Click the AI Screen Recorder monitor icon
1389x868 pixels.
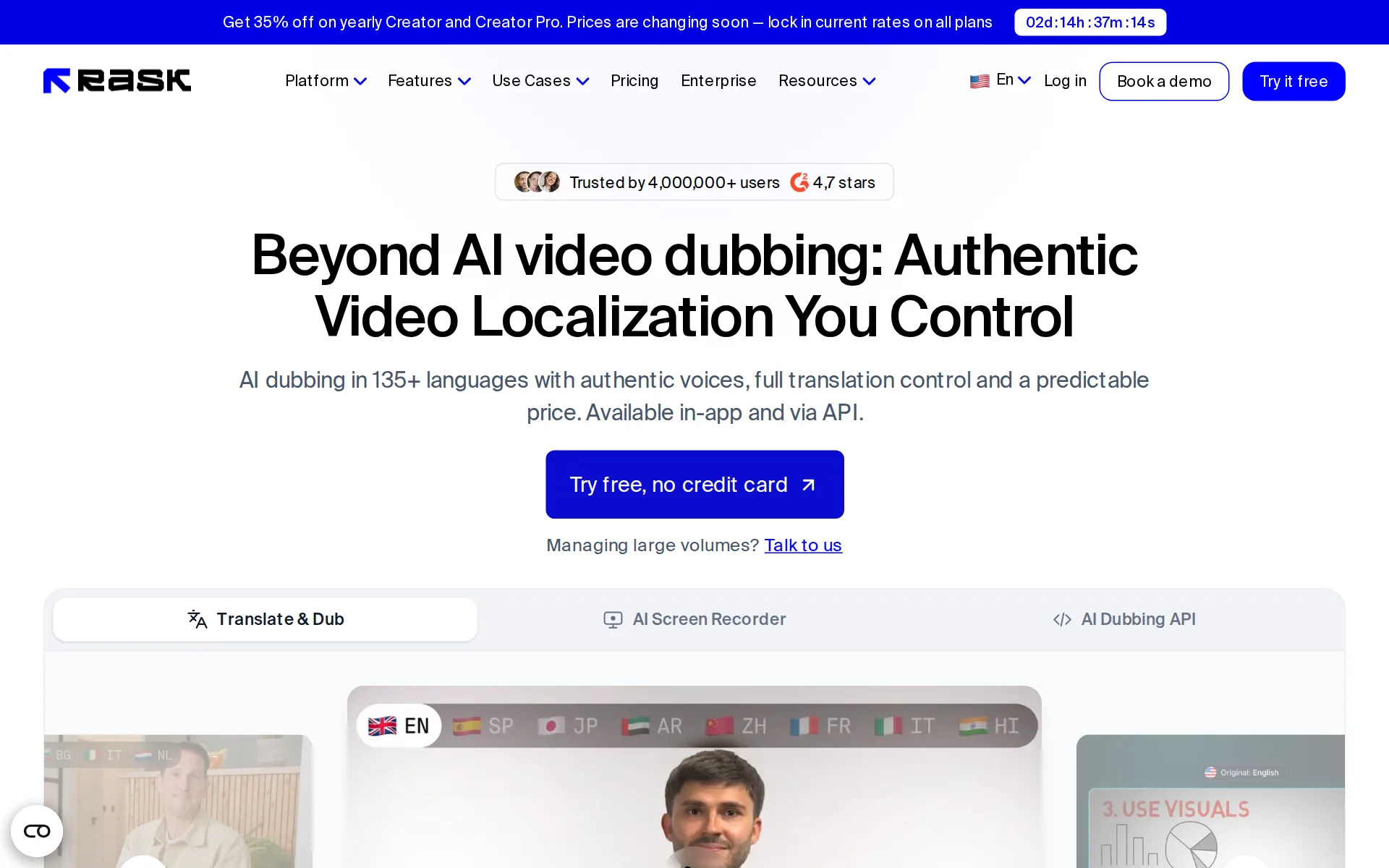point(613,619)
